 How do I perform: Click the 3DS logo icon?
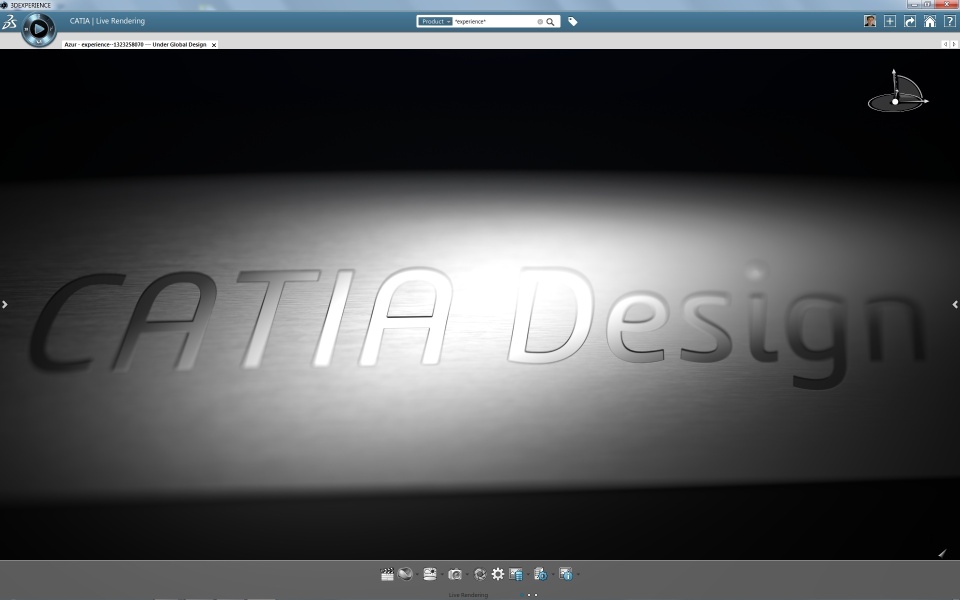9,23
